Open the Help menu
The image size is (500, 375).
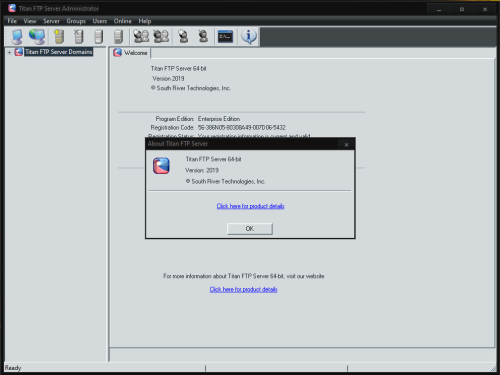tap(145, 21)
